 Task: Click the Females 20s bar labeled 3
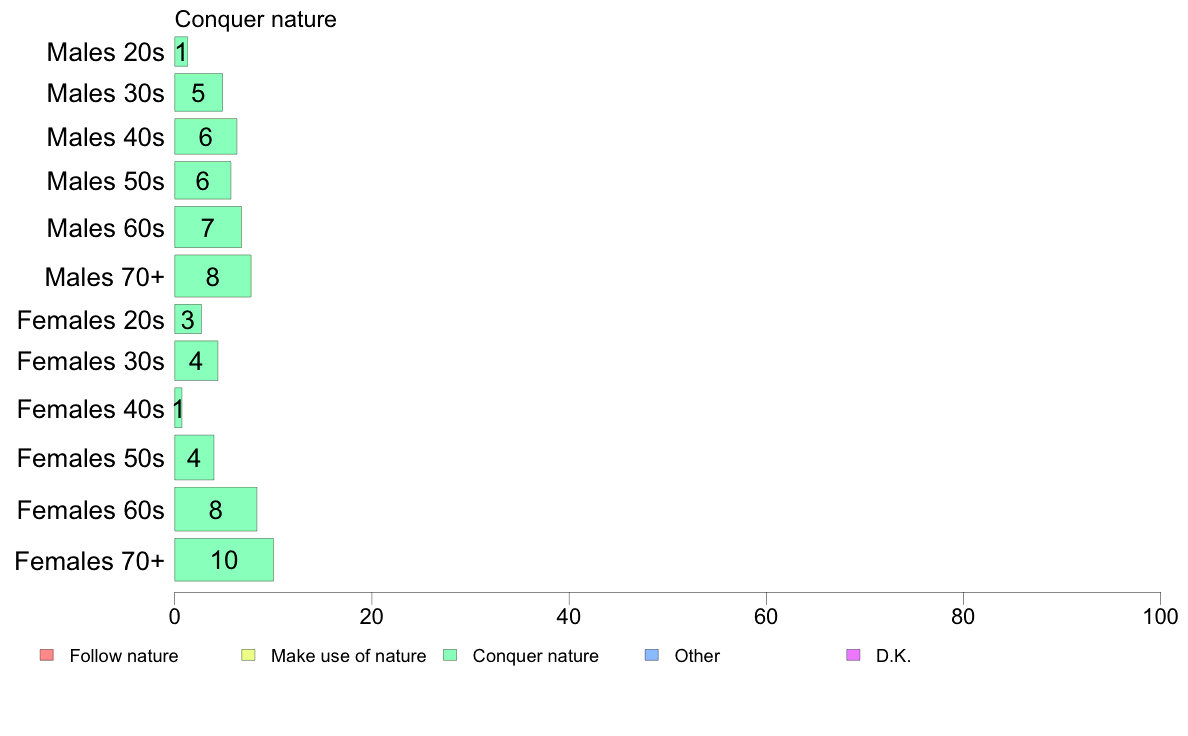[188, 319]
